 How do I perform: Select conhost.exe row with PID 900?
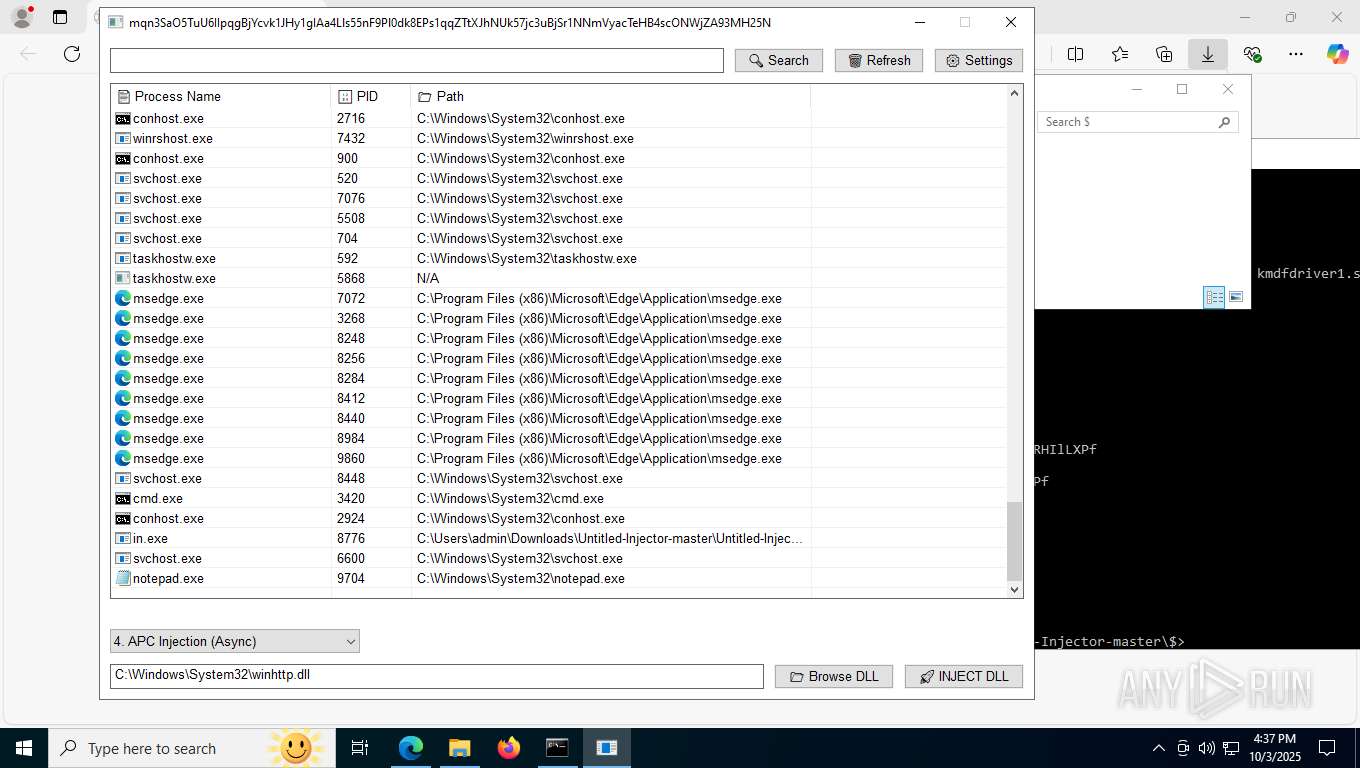[x=559, y=158]
